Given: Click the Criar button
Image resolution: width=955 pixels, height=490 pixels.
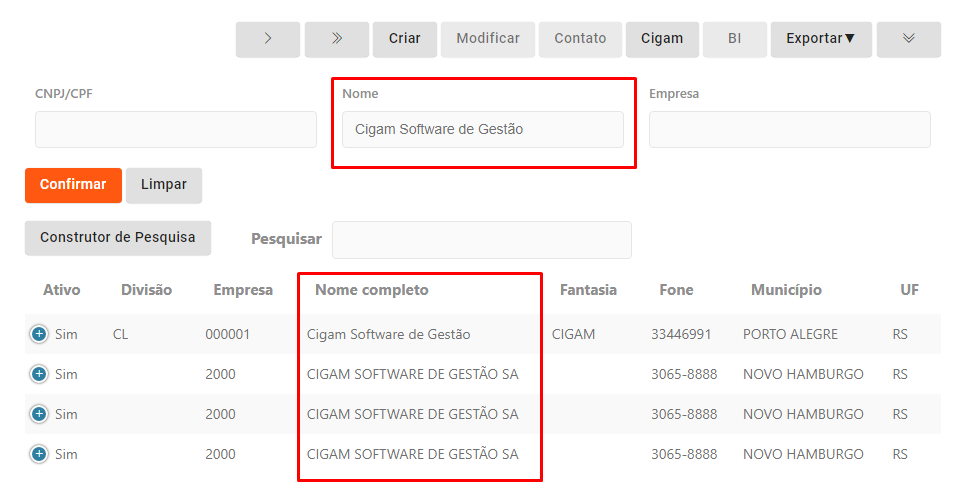Looking at the screenshot, I should [405, 39].
